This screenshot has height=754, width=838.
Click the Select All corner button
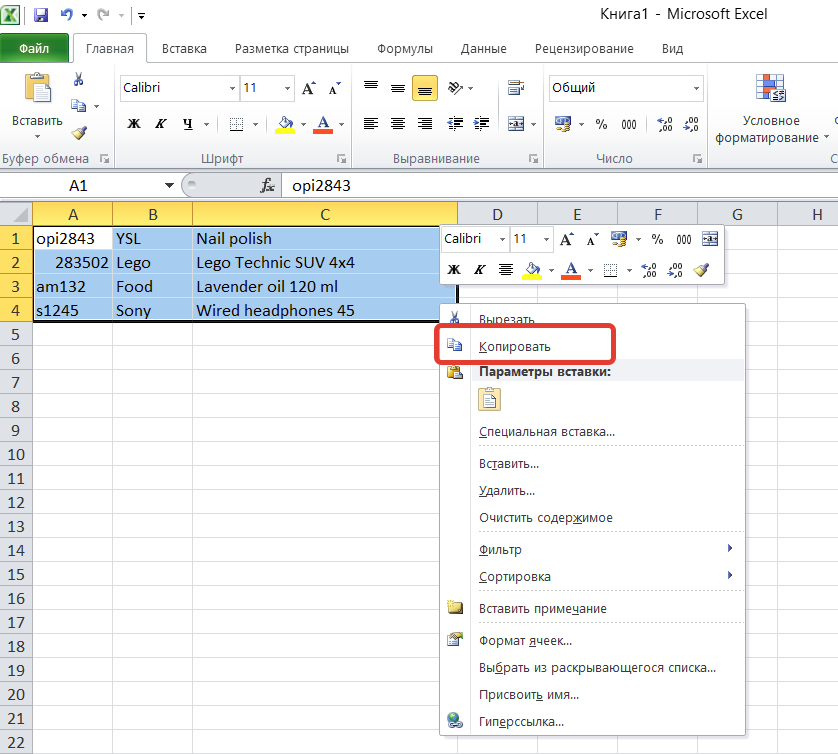16,214
